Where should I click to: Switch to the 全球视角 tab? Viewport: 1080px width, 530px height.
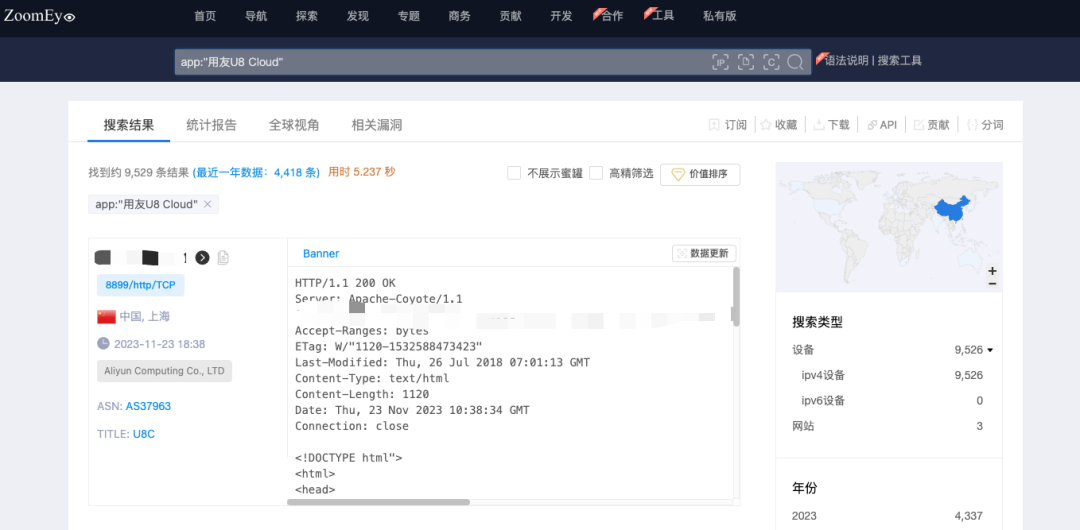coord(294,125)
